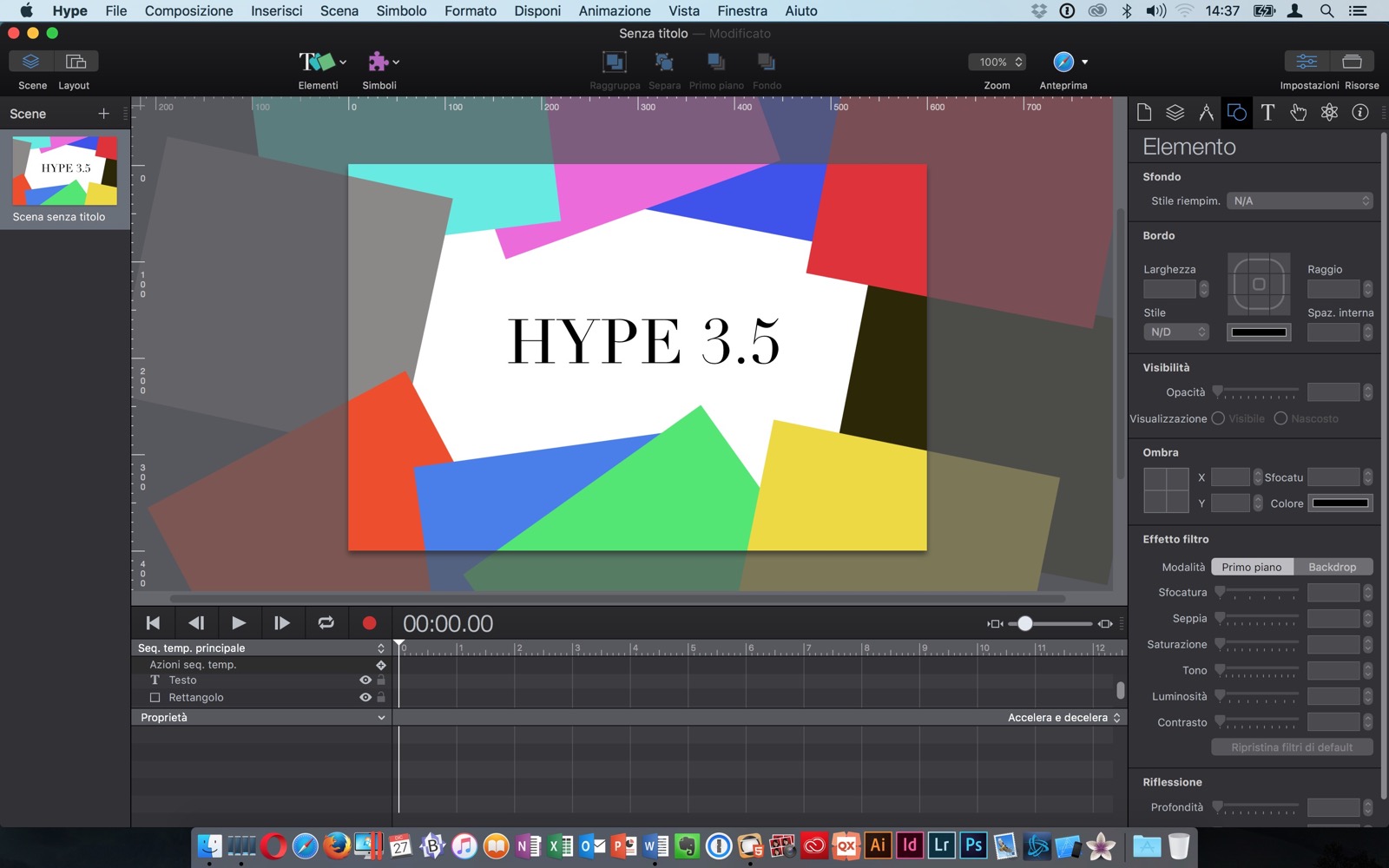Open the Elementi insert menu
Viewport: 1389px width, 868px height.
click(x=321, y=62)
